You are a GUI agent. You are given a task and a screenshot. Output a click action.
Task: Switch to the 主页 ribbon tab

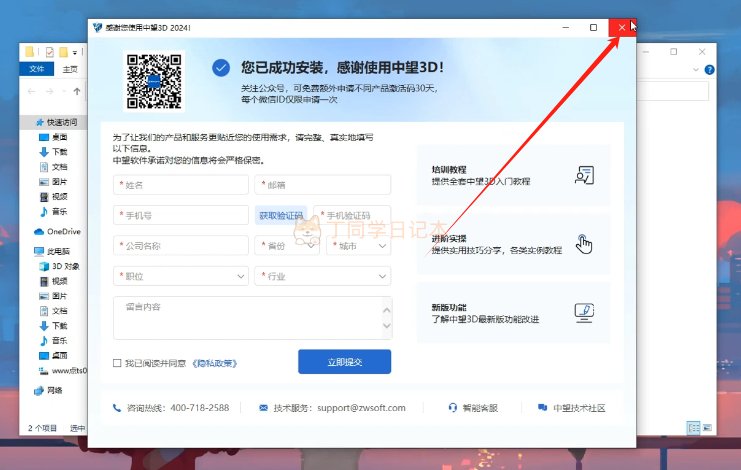pos(69,69)
